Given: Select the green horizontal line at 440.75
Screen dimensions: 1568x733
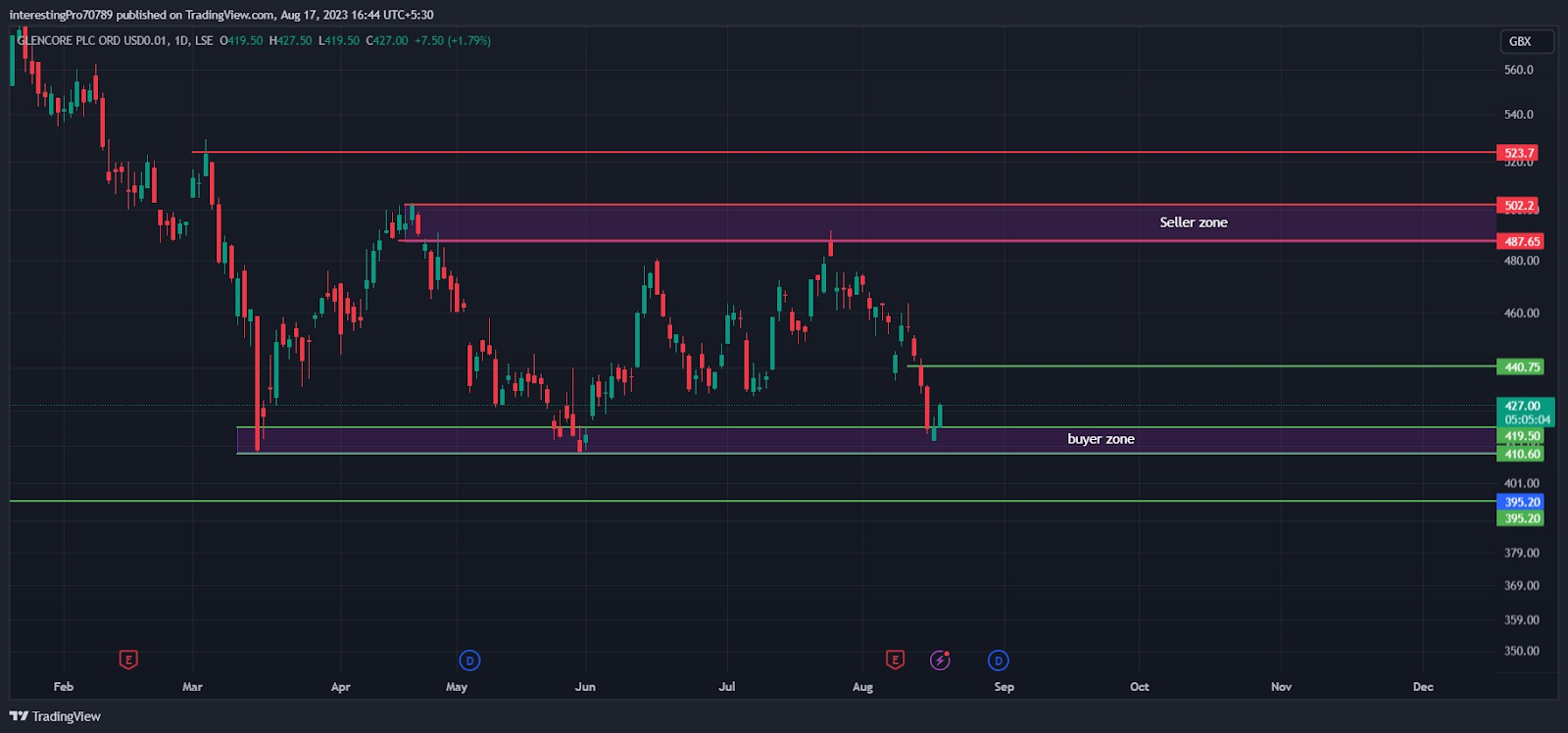Looking at the screenshot, I should pos(1201,366).
